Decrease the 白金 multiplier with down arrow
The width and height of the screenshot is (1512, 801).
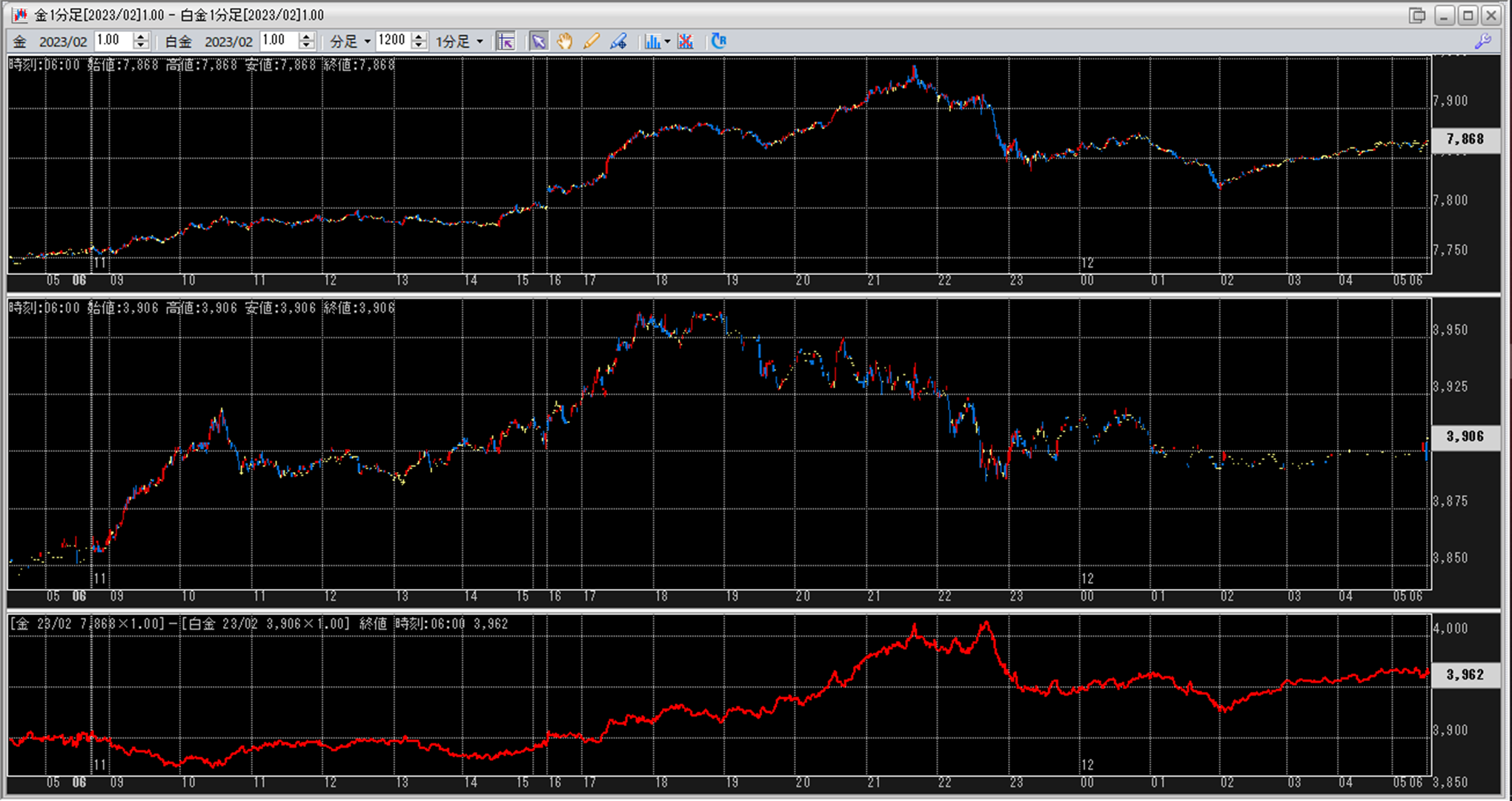[x=307, y=46]
